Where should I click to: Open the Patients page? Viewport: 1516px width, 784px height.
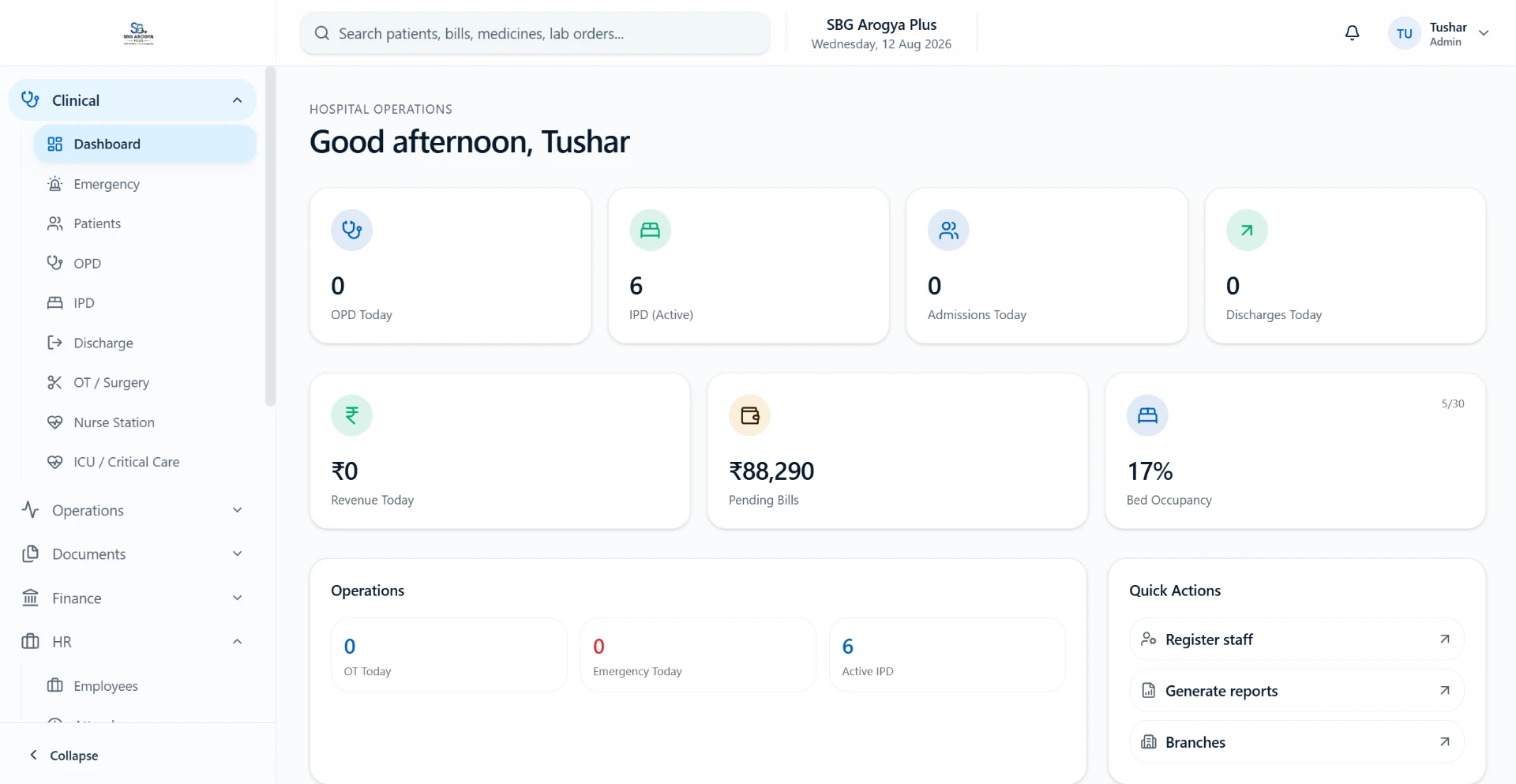[145, 223]
